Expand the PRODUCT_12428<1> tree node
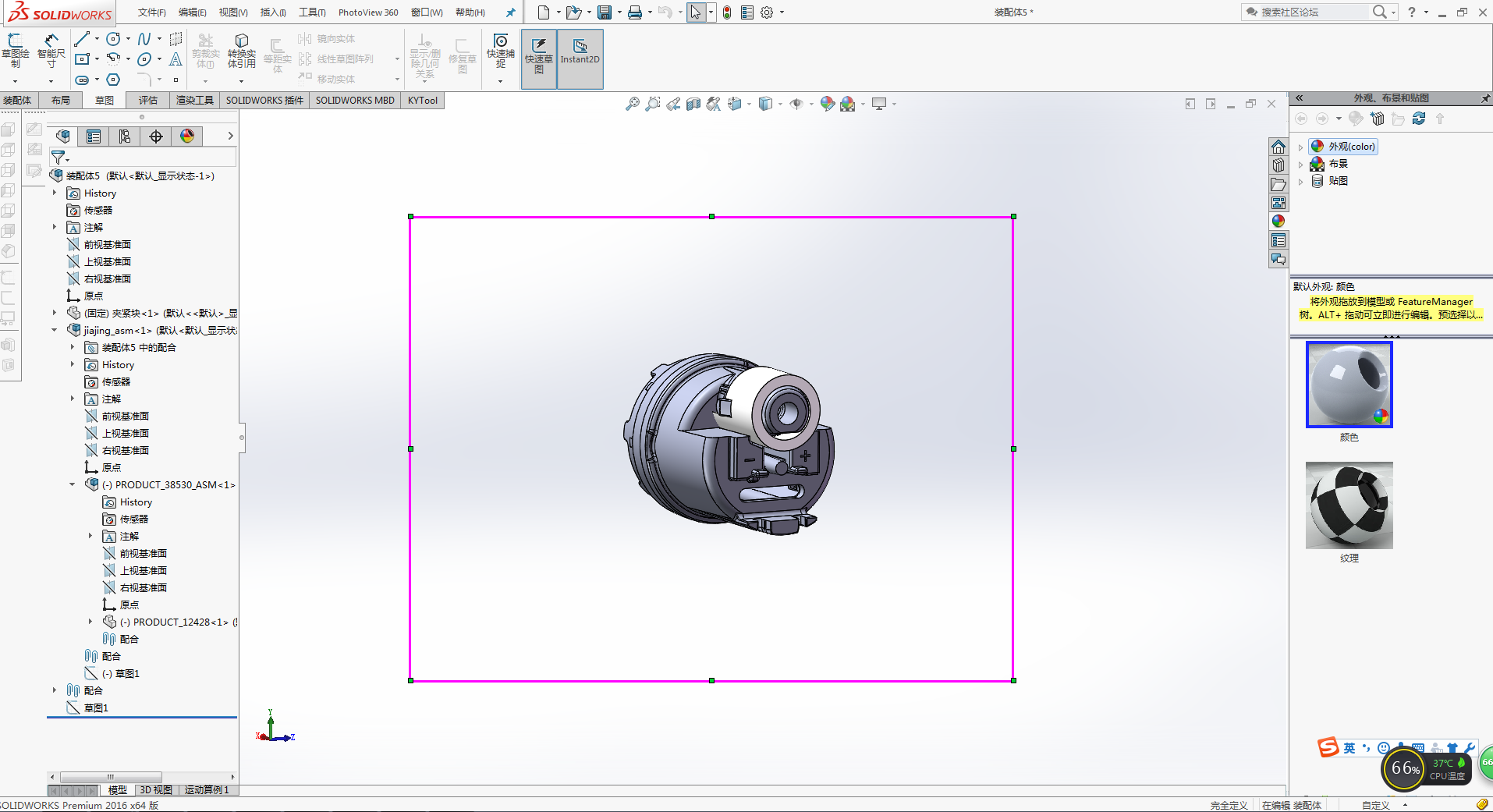 (x=90, y=622)
